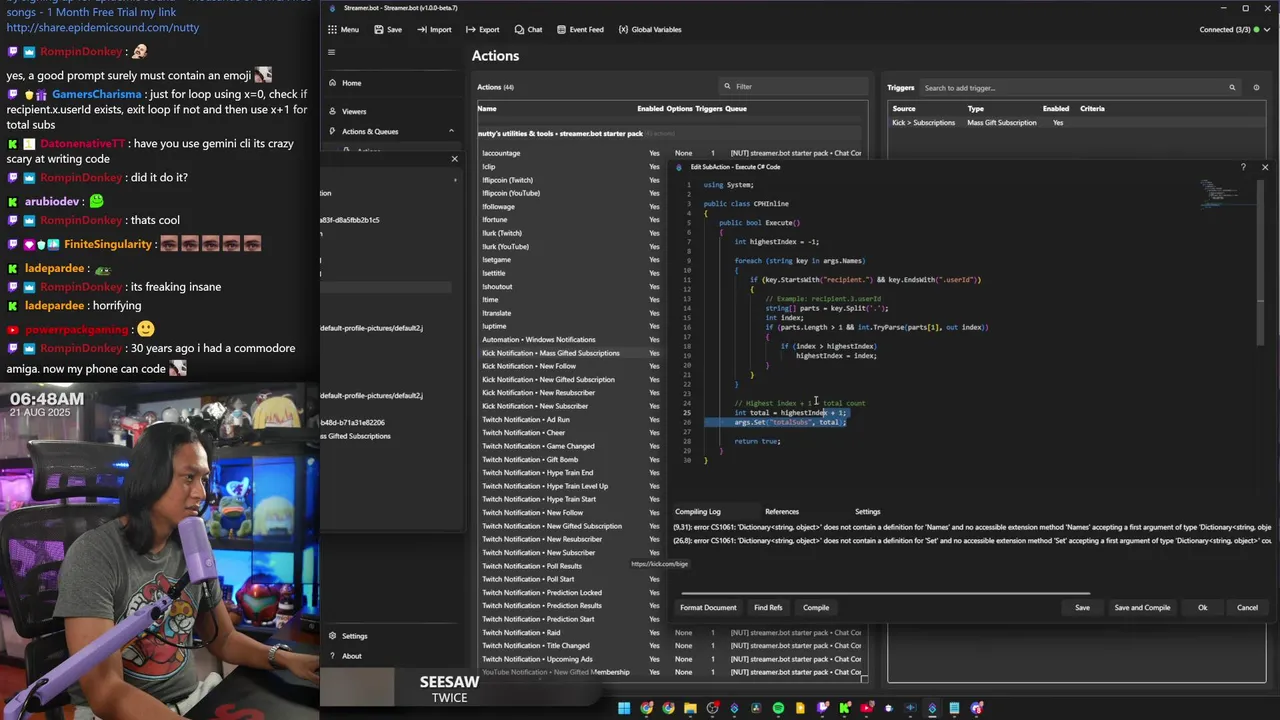
Task: Click the Windows Start button
Action: click(x=624, y=709)
